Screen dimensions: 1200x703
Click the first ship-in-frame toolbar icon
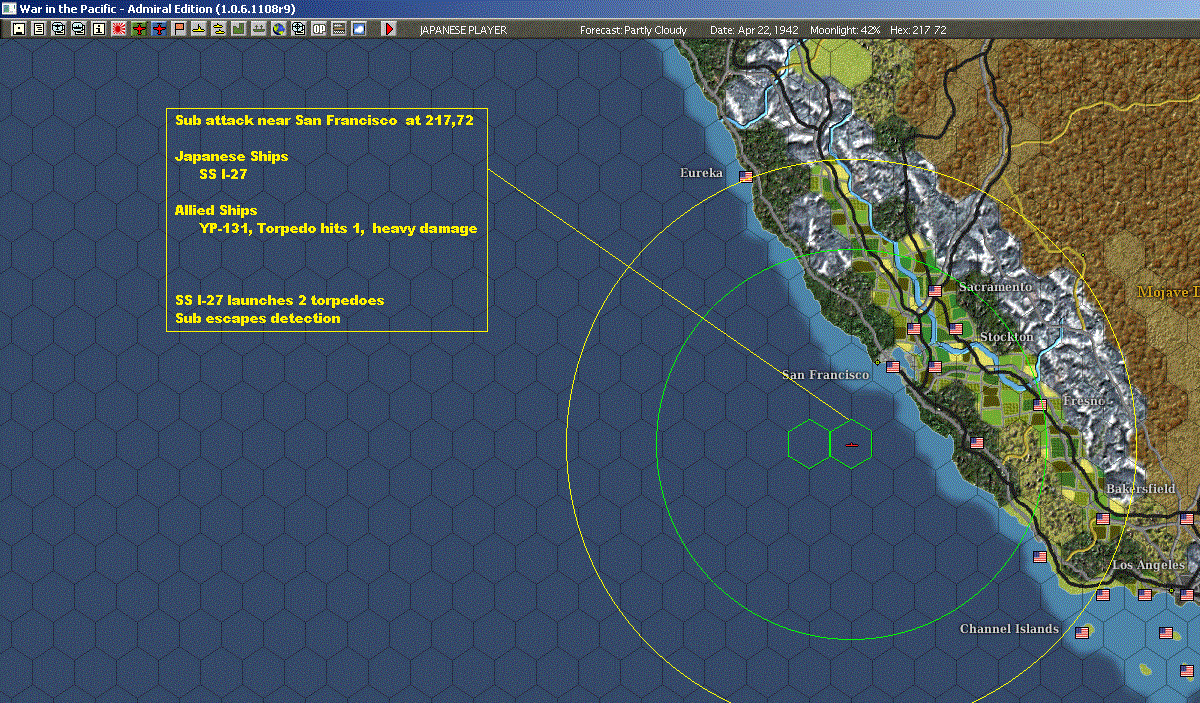(x=59, y=29)
